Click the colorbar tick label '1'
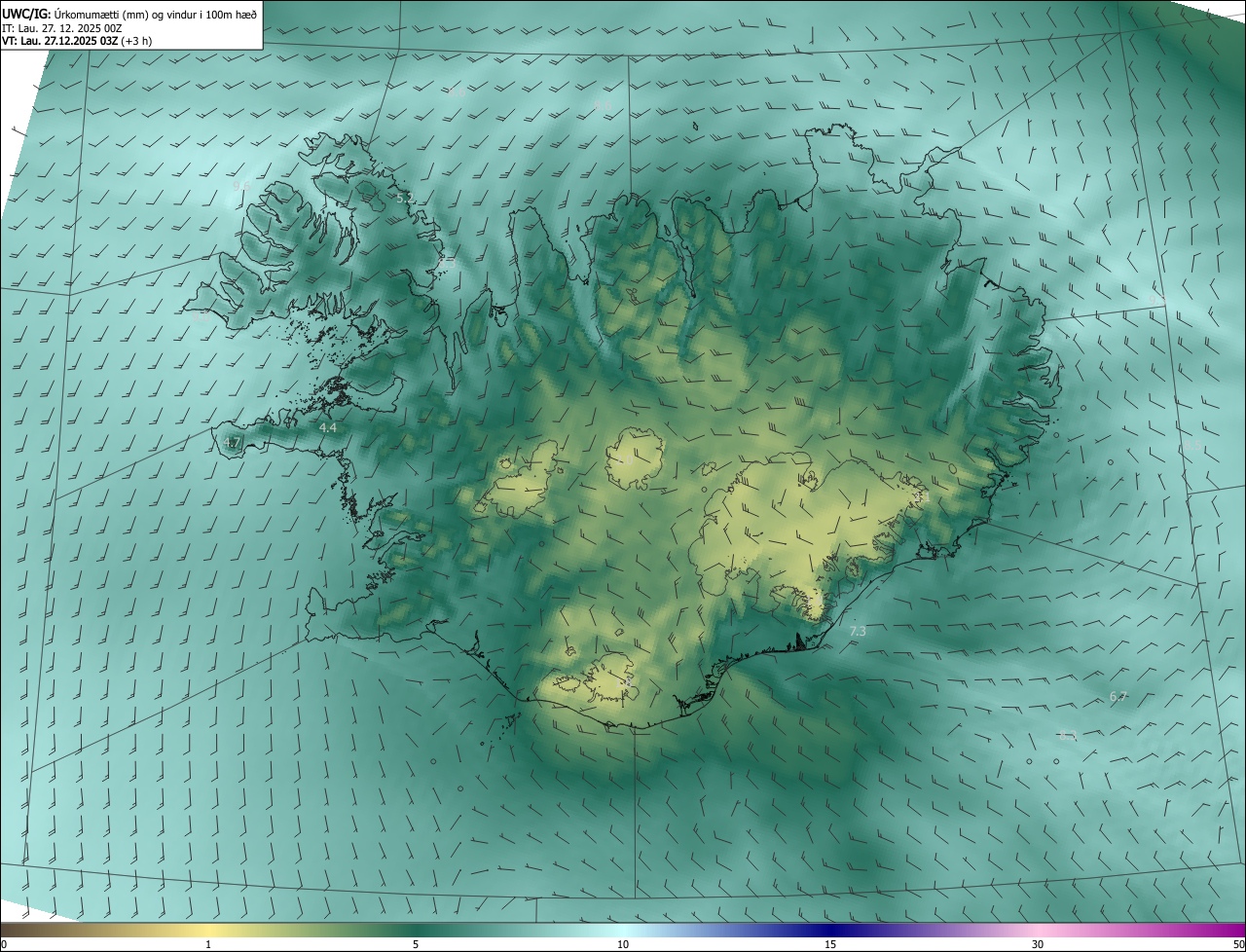Screen dimensions: 1246x952 point(208,944)
